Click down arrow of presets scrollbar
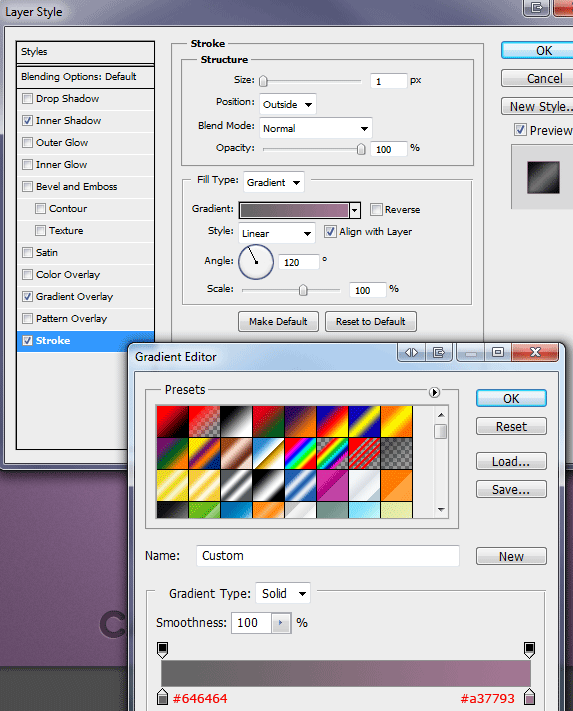 click(x=441, y=510)
